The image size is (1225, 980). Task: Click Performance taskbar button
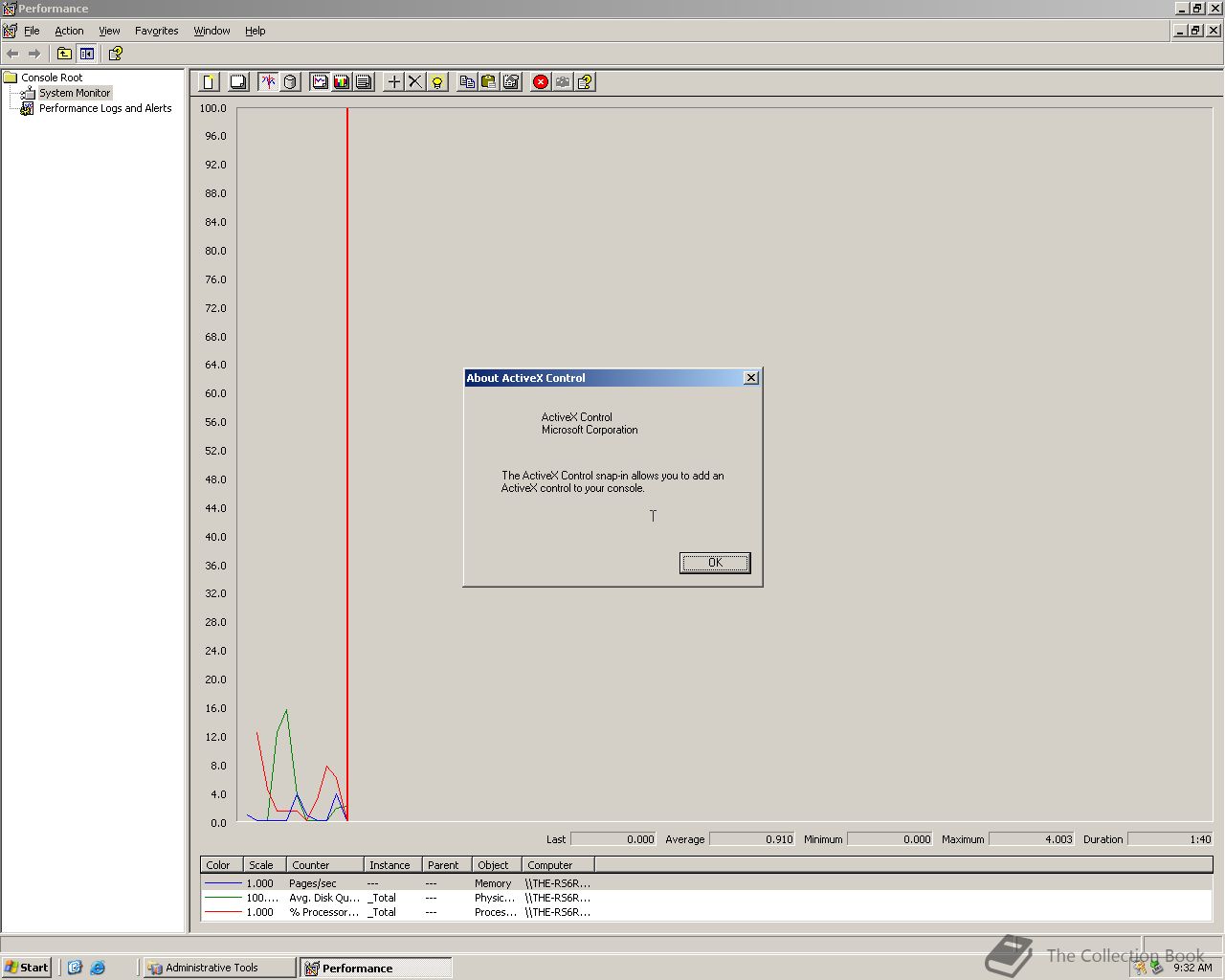(x=375, y=968)
